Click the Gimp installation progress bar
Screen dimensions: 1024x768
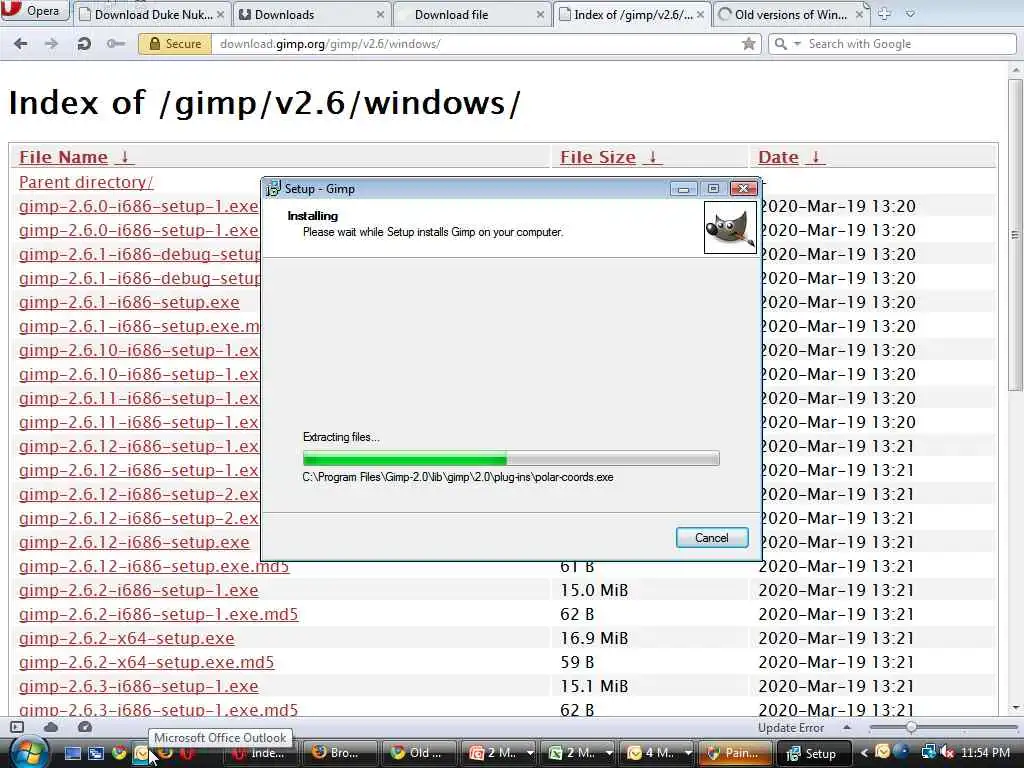[x=511, y=458]
